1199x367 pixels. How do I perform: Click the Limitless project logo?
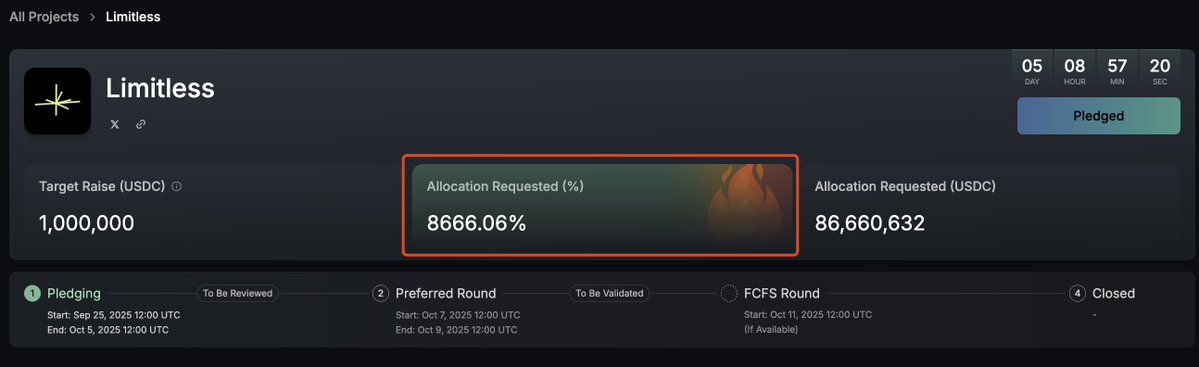[57, 101]
